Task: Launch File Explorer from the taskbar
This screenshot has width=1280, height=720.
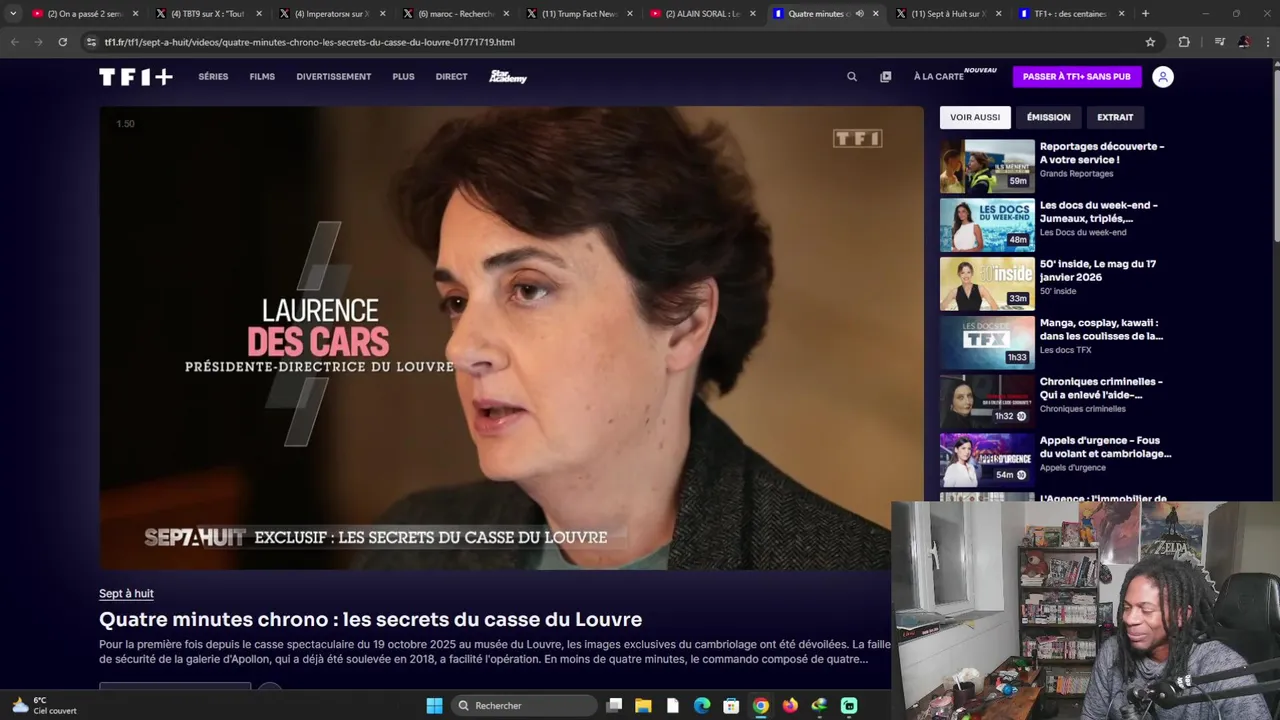Action: (643, 705)
